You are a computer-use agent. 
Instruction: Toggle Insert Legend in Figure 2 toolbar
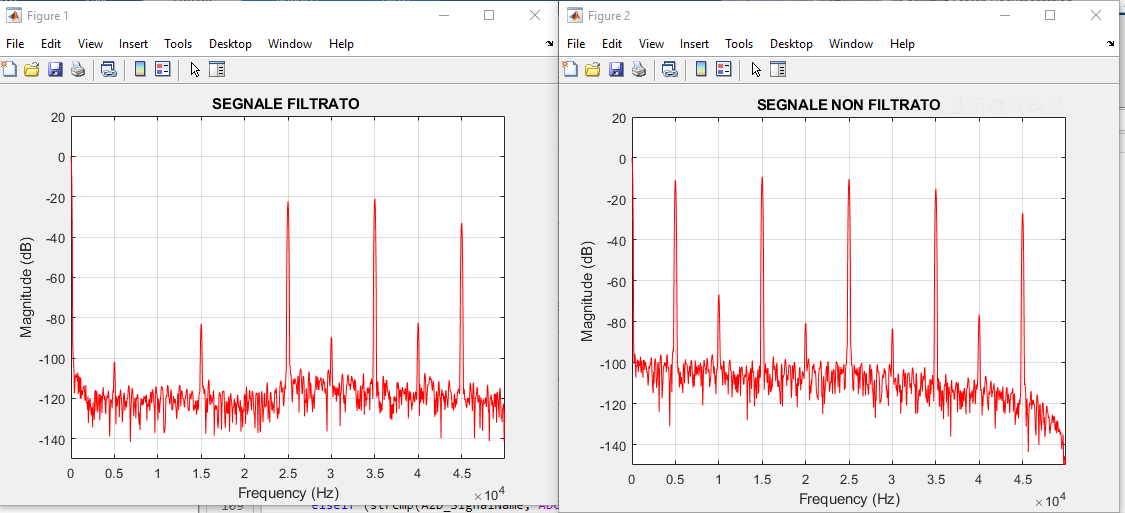coord(723,69)
